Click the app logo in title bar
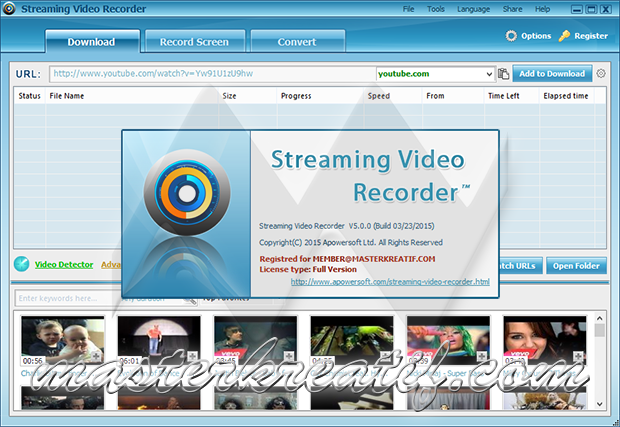 [8, 8]
